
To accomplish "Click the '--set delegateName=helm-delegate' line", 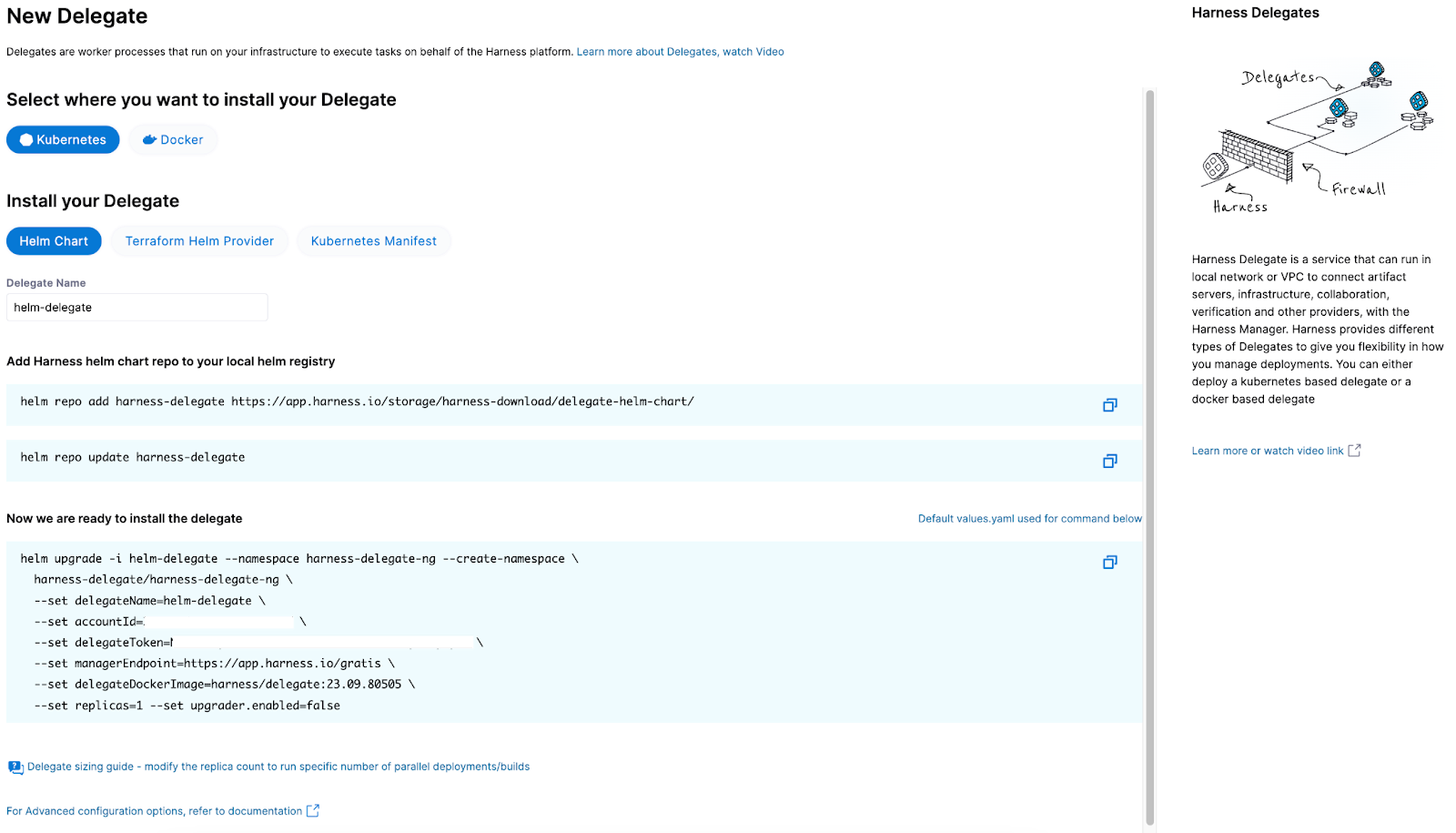I will tap(149, 601).
